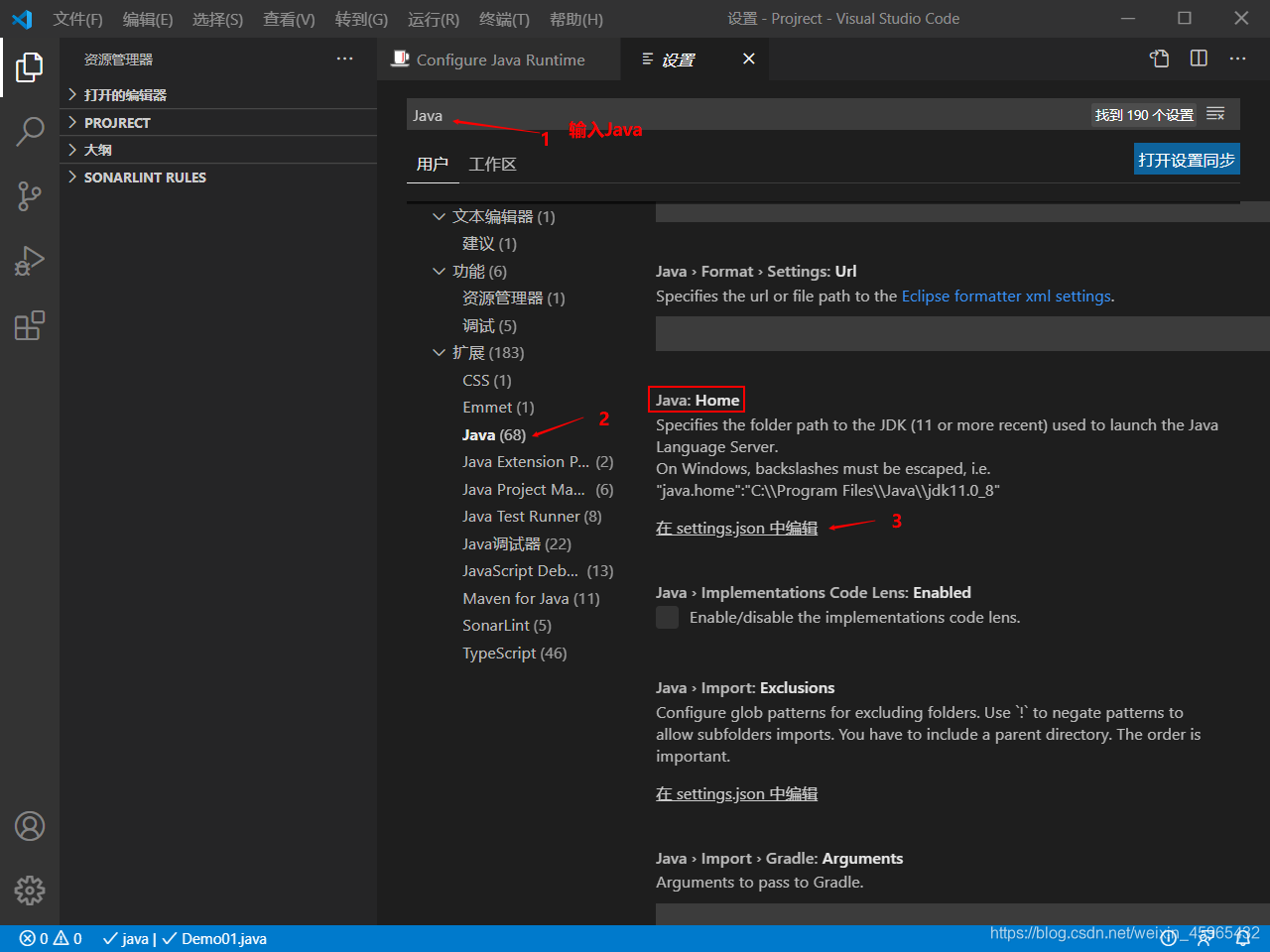
Task: Clear settings search input icon
Action: coord(1215,115)
